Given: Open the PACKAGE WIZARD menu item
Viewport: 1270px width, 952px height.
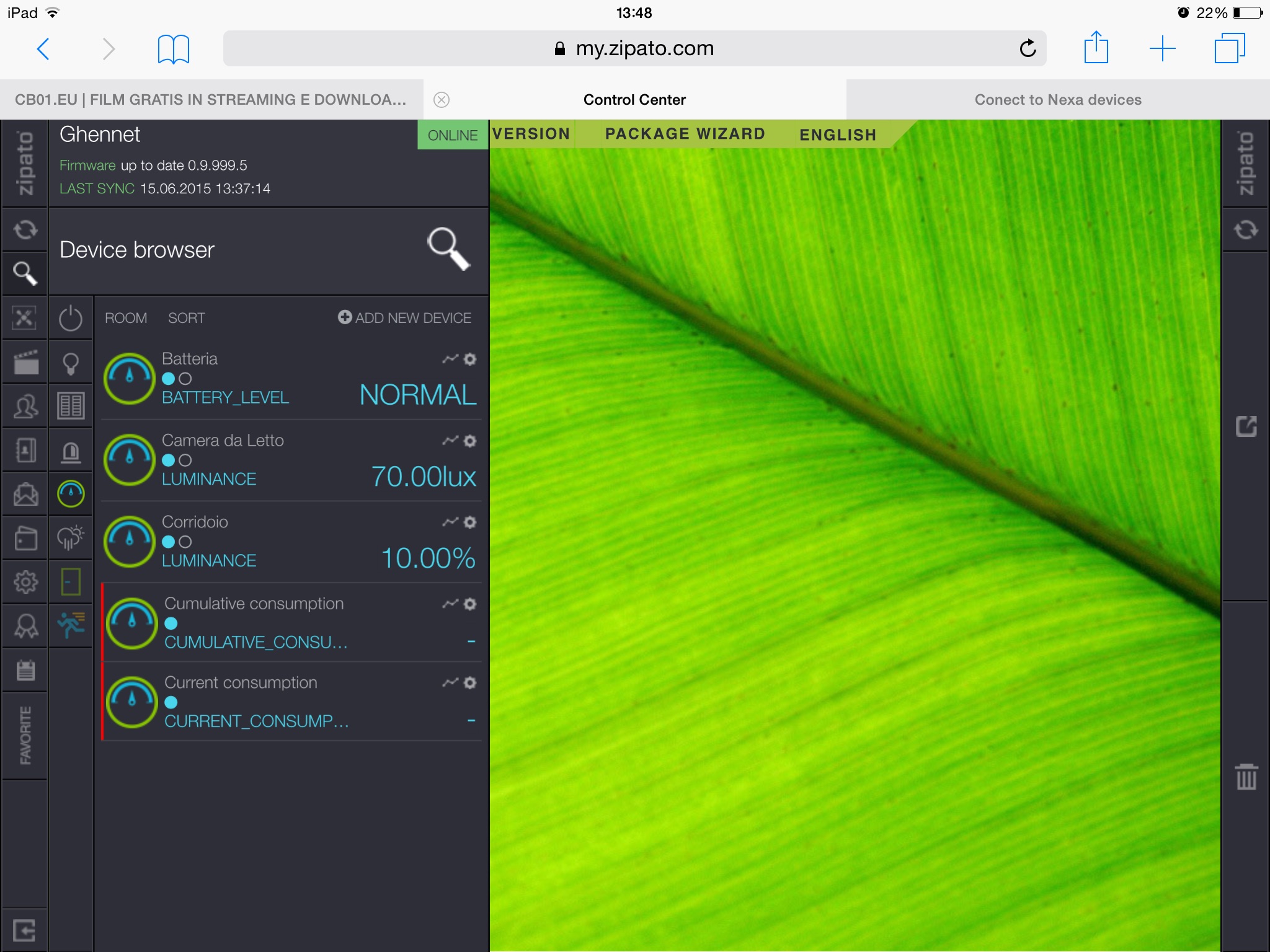Looking at the screenshot, I should (685, 134).
